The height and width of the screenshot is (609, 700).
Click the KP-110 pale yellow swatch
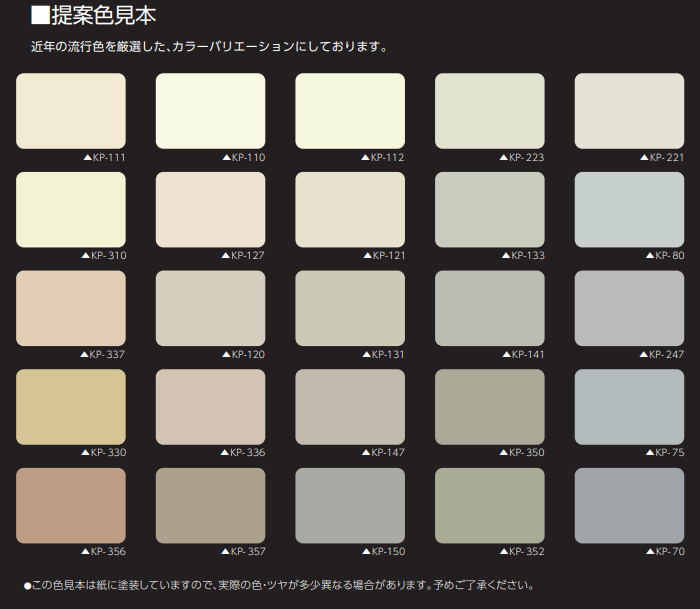(210, 111)
